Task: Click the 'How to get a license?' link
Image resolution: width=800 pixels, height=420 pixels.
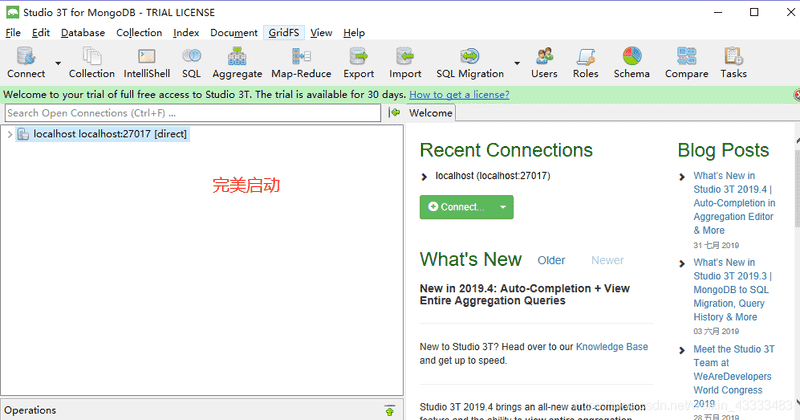Action: [459, 94]
